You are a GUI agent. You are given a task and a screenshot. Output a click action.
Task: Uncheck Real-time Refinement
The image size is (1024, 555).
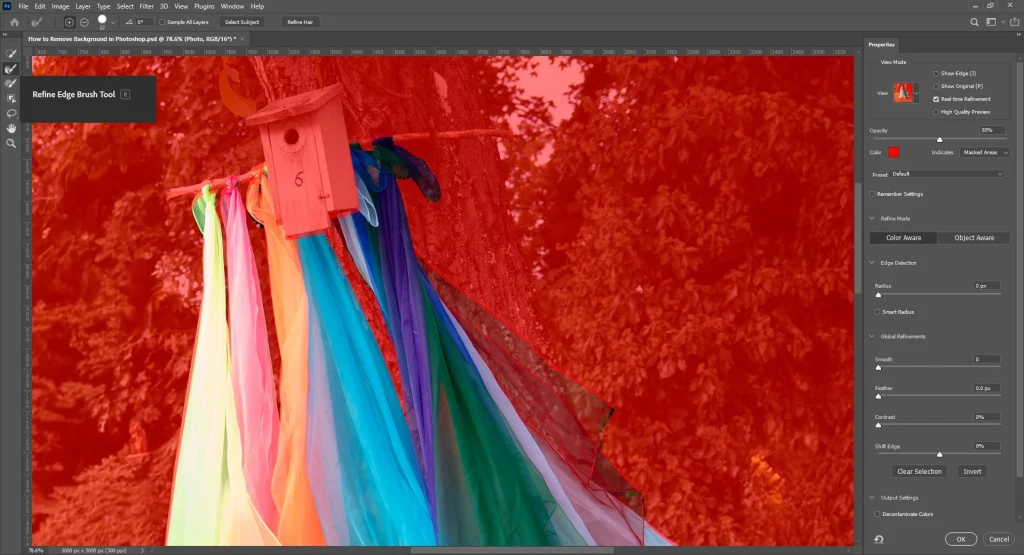click(936, 99)
